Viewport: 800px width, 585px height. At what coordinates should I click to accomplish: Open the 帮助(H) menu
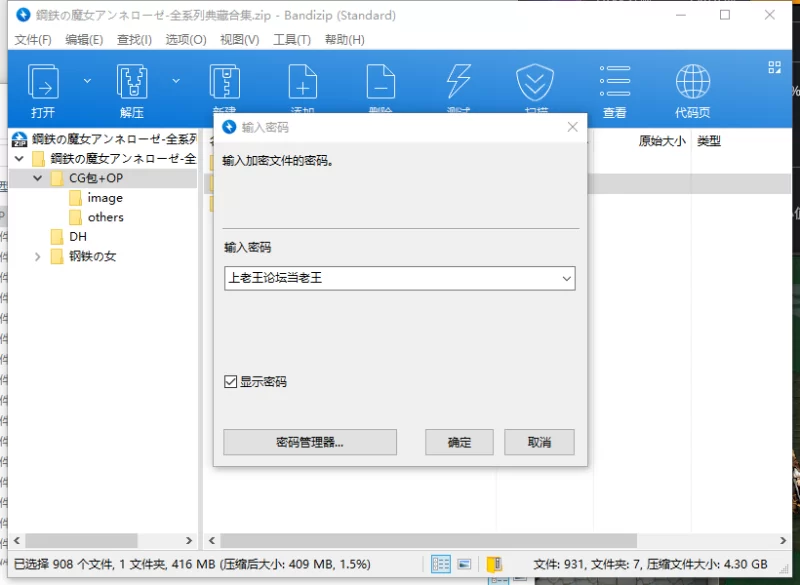(x=344, y=40)
